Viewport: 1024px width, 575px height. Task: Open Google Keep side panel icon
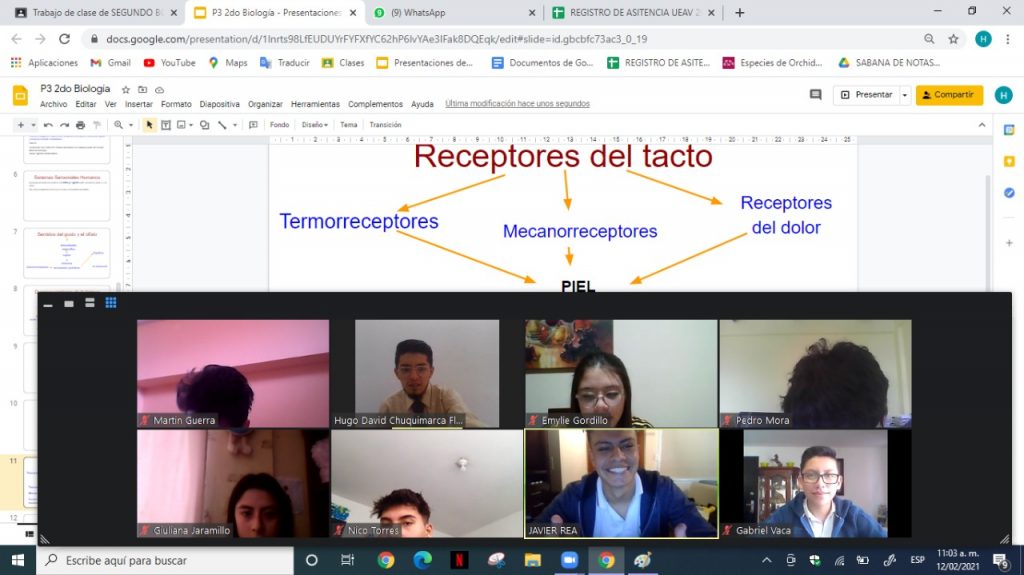pos(1009,160)
